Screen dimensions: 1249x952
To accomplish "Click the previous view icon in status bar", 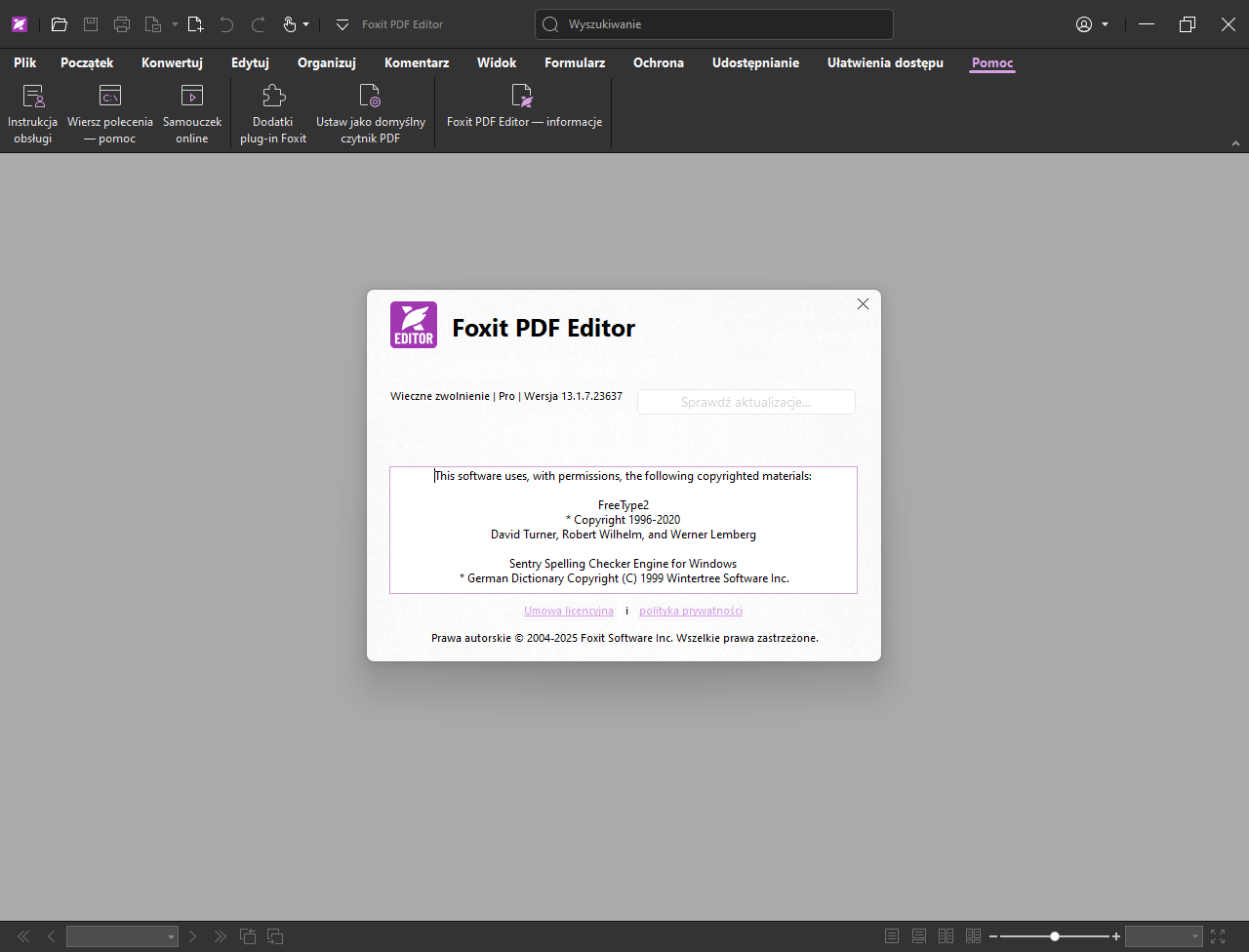I will pyautogui.click(x=248, y=936).
